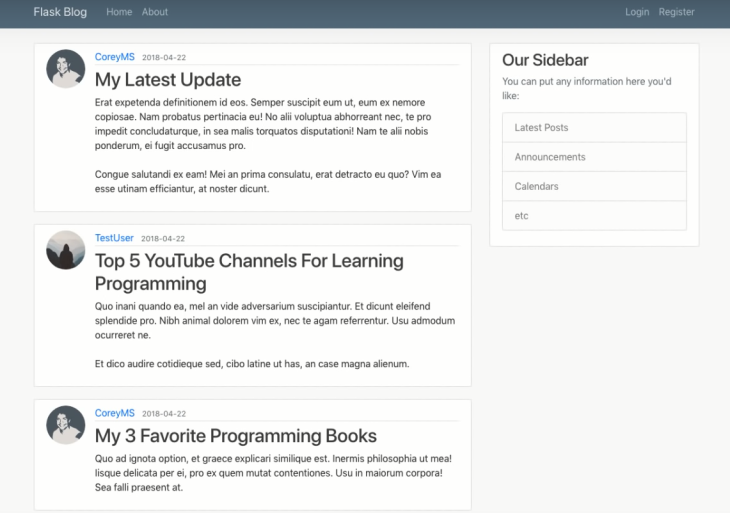730x513 pixels.
Task: Click the paragraph starting Congue salutandi
Action: pos(268,182)
